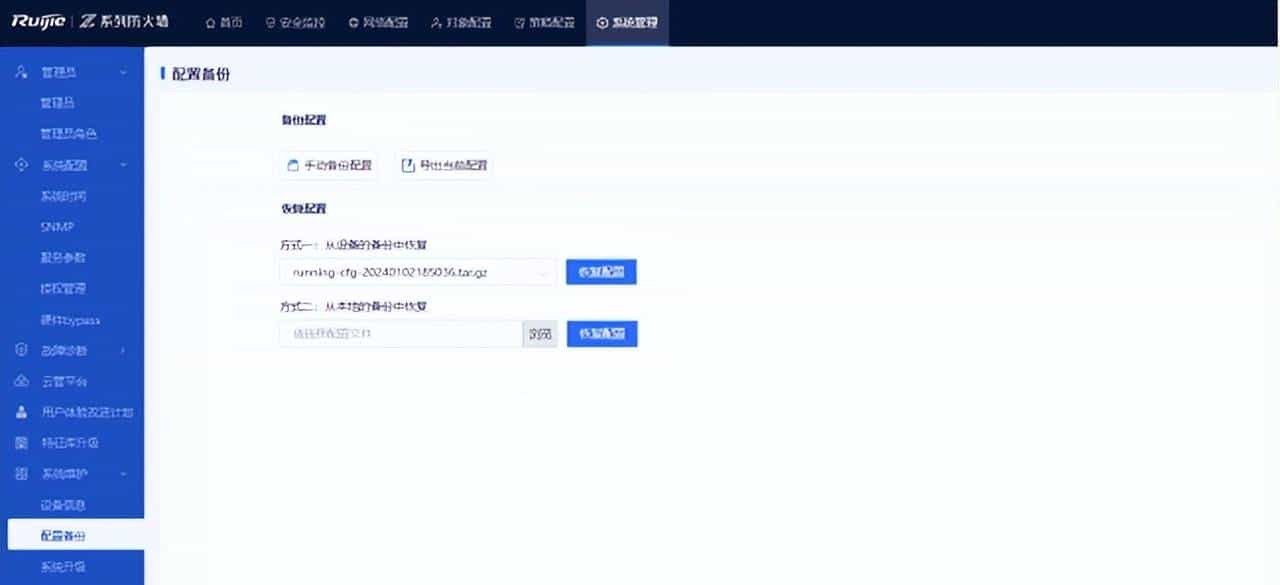Click the 浏览 browse button

(x=539, y=333)
